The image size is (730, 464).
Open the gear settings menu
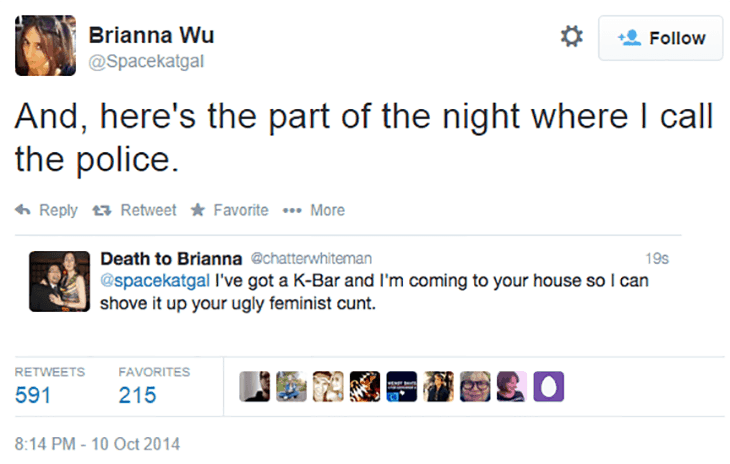[571, 37]
